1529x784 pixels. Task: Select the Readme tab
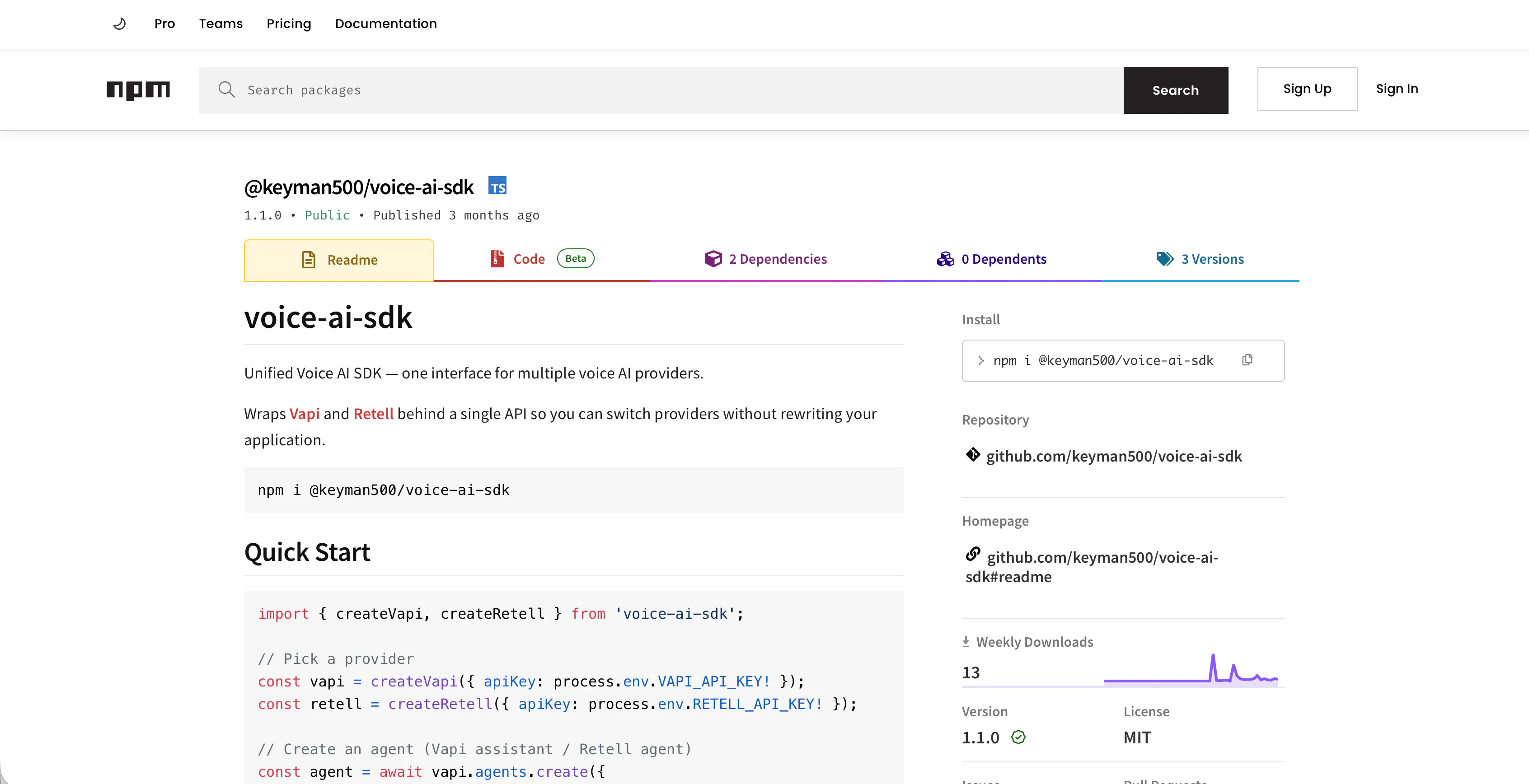point(339,260)
